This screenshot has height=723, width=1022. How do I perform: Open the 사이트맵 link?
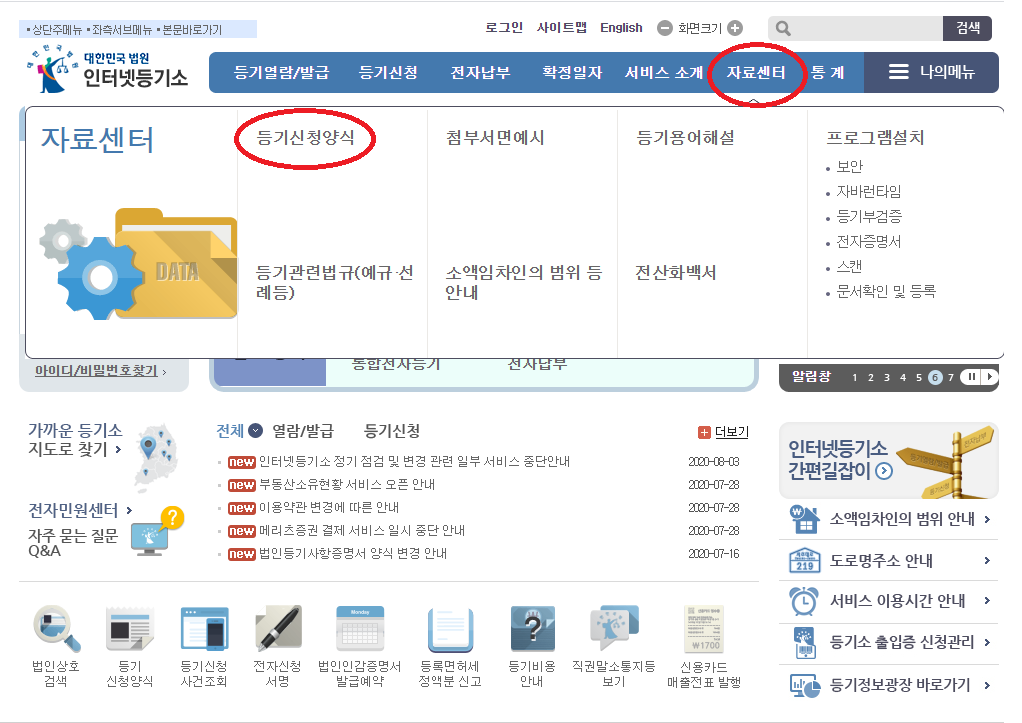(562, 27)
